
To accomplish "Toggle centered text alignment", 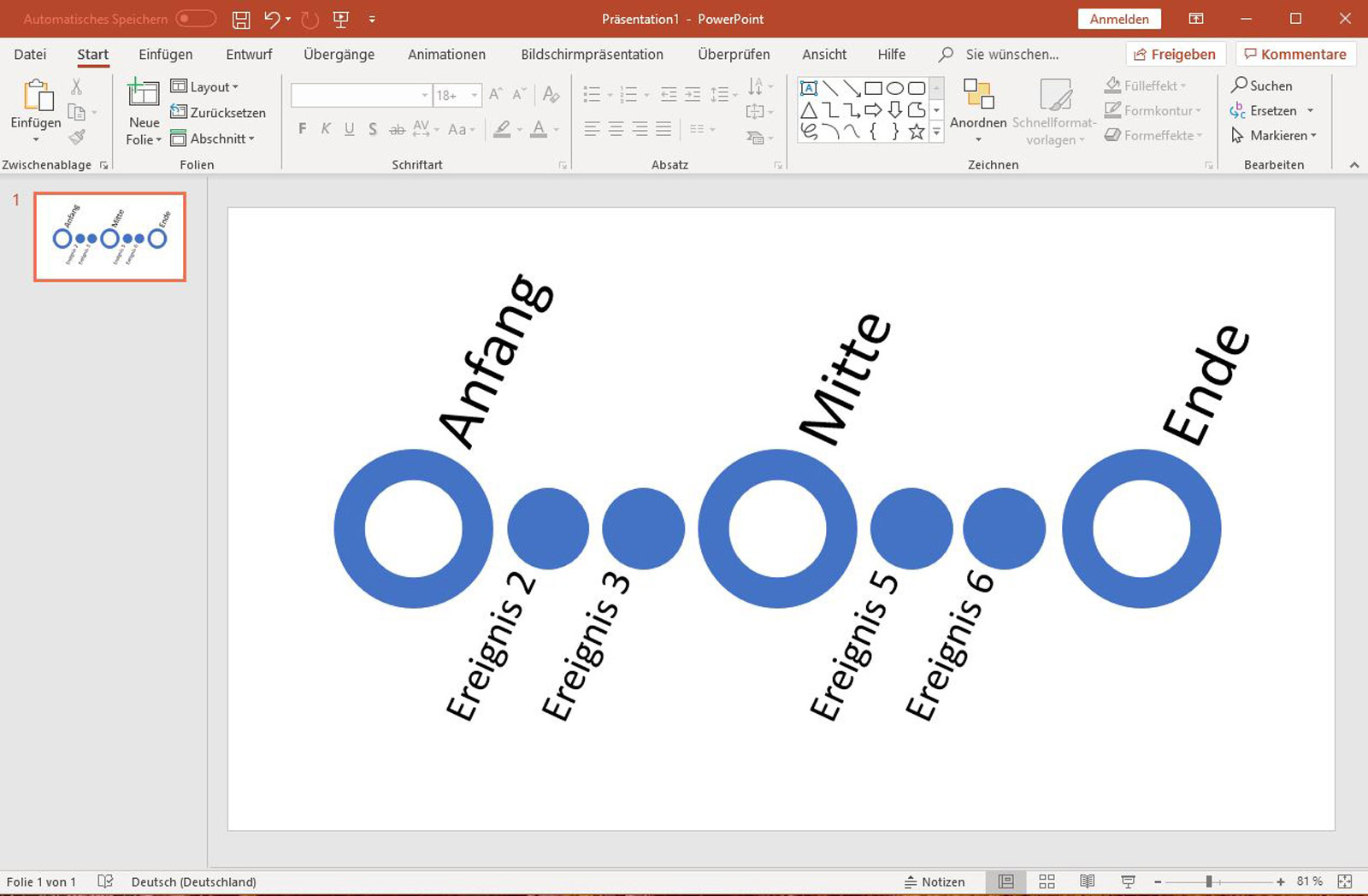I will (616, 129).
